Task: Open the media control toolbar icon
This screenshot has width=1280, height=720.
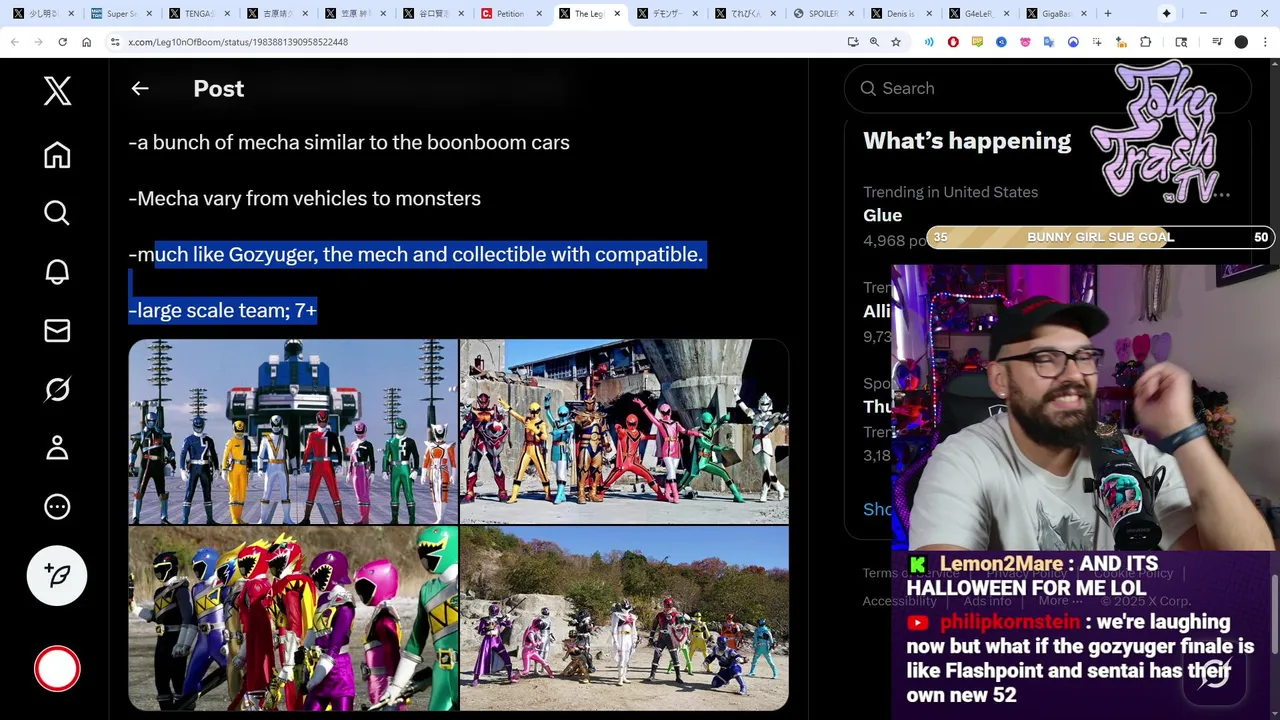Action: coord(1217,42)
